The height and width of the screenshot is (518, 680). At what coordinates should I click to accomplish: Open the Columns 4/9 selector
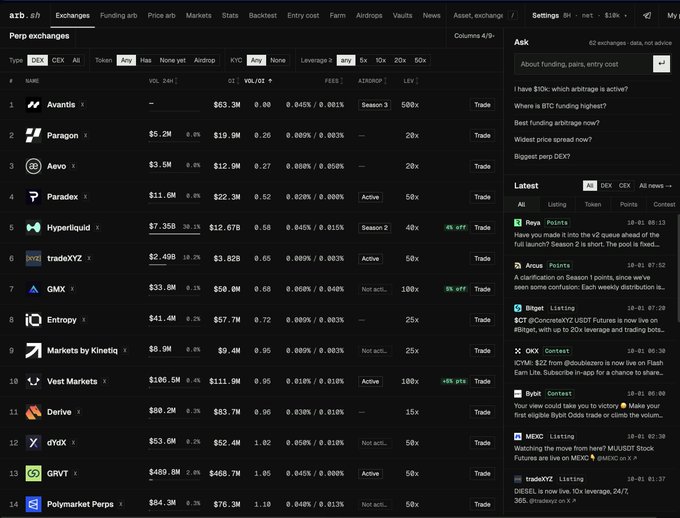click(x=474, y=36)
